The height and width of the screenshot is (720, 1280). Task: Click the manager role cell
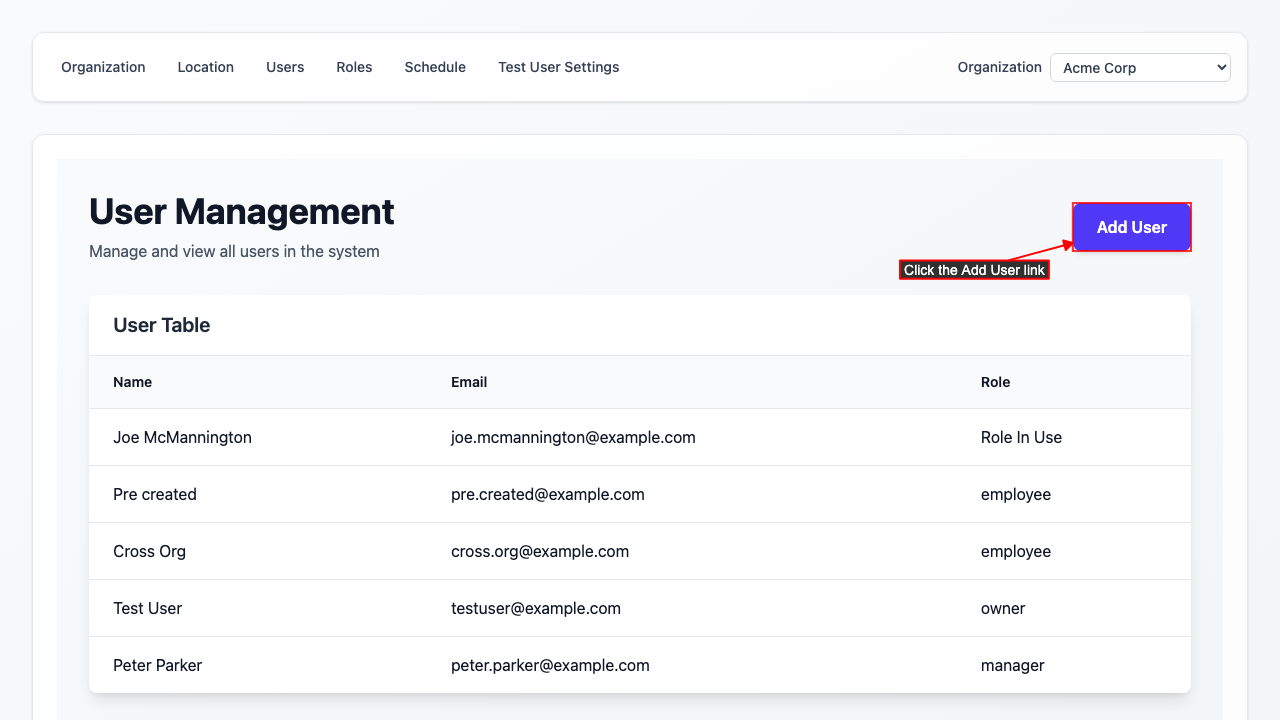coord(1012,665)
